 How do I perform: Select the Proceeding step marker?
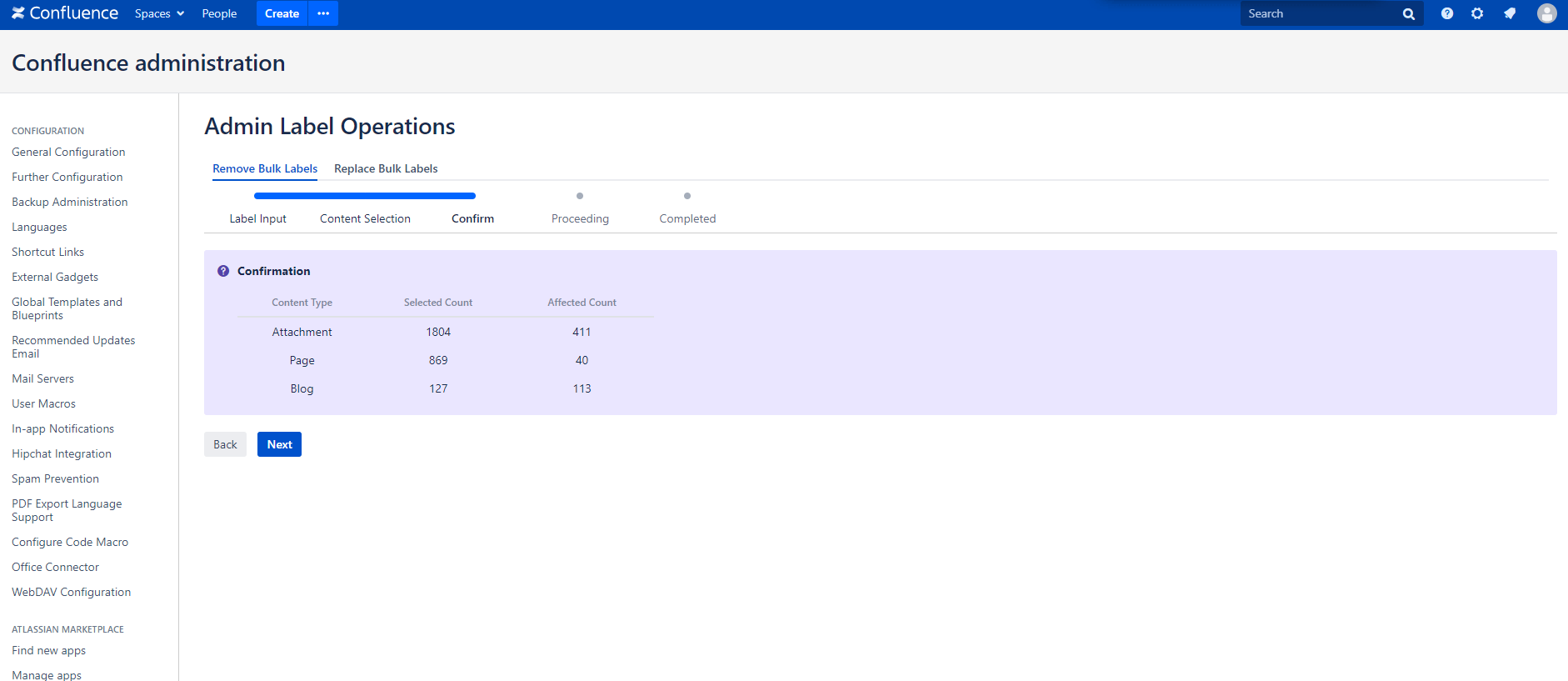pyautogui.click(x=580, y=196)
